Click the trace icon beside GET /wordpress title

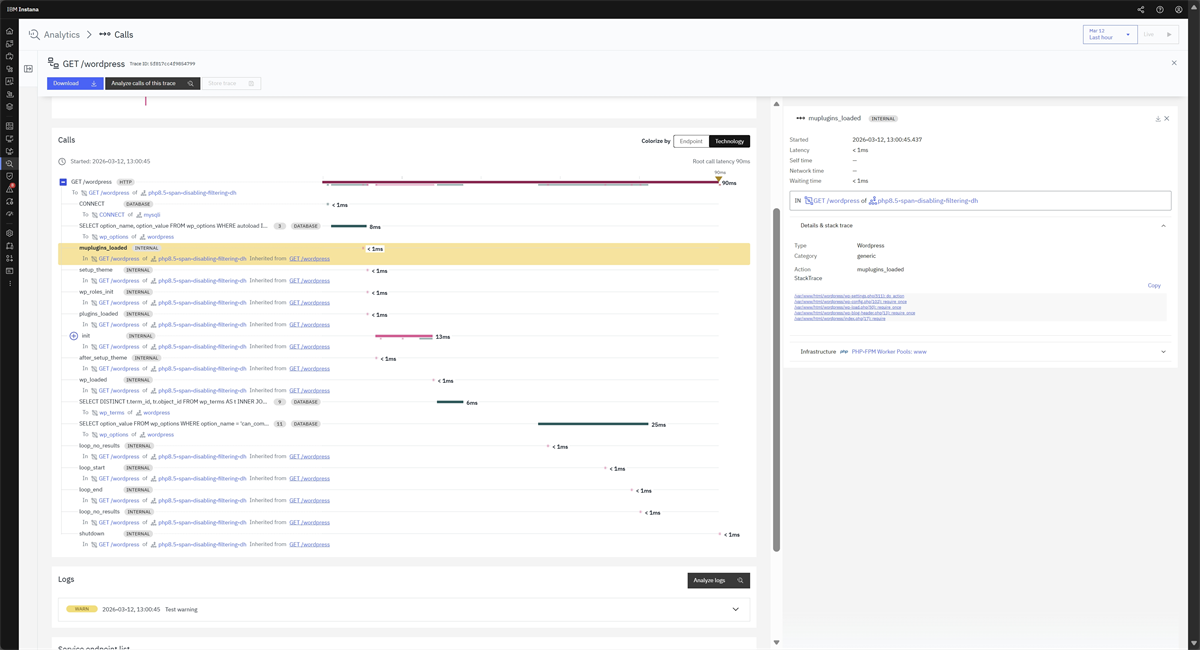53,63
